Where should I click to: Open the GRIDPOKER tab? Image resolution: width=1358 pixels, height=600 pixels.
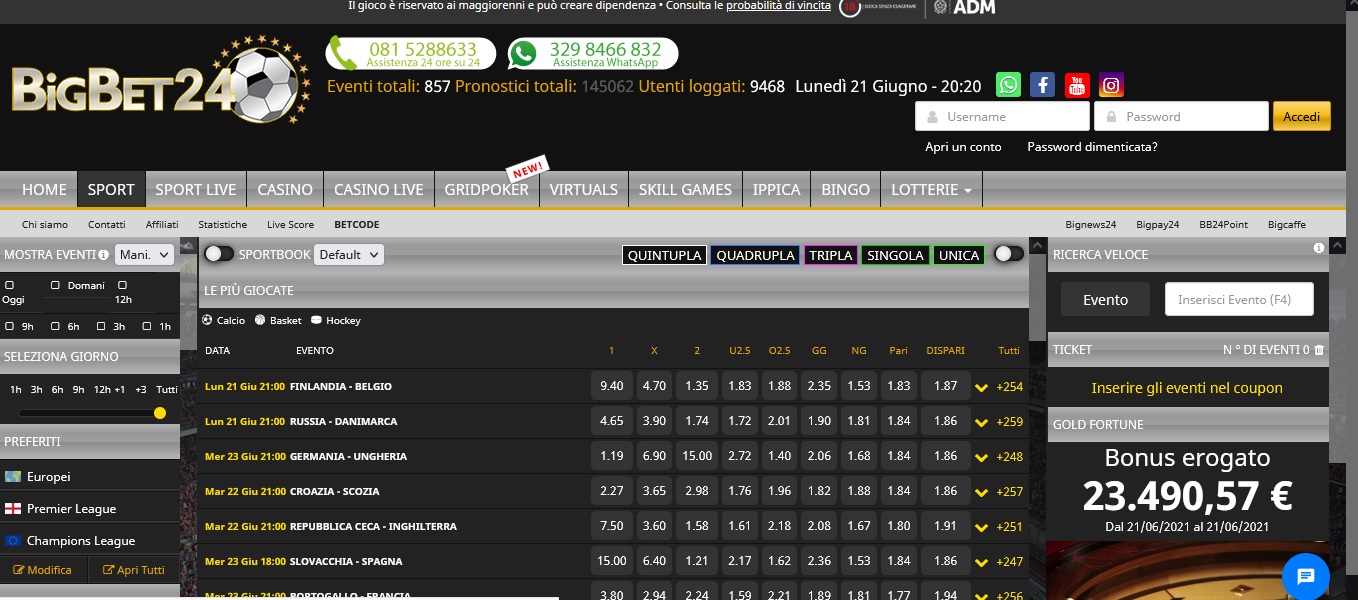487,189
